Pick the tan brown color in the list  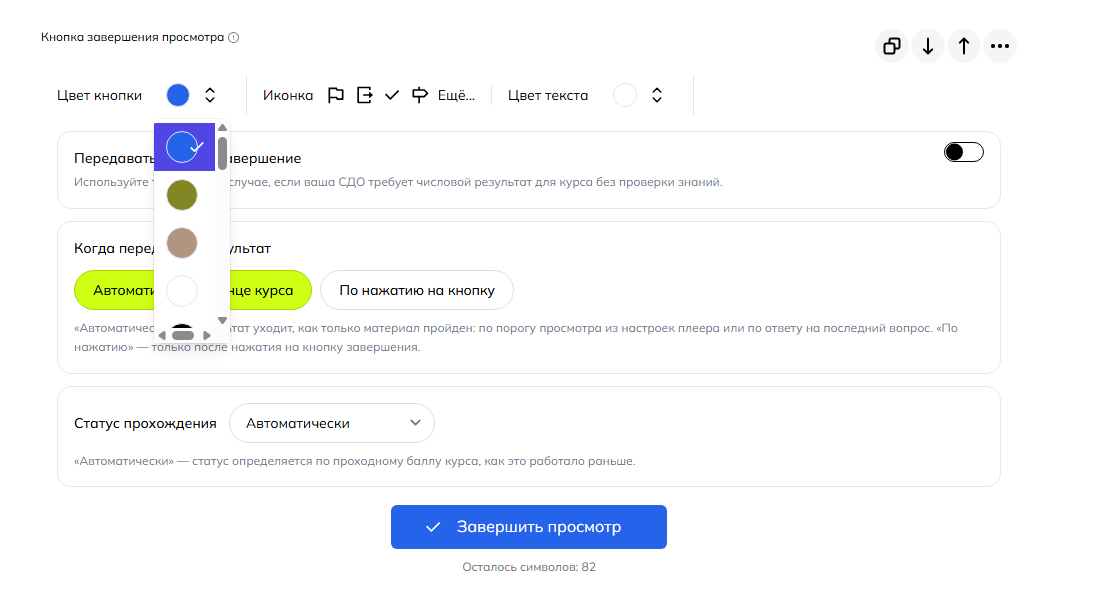pyautogui.click(x=182, y=243)
